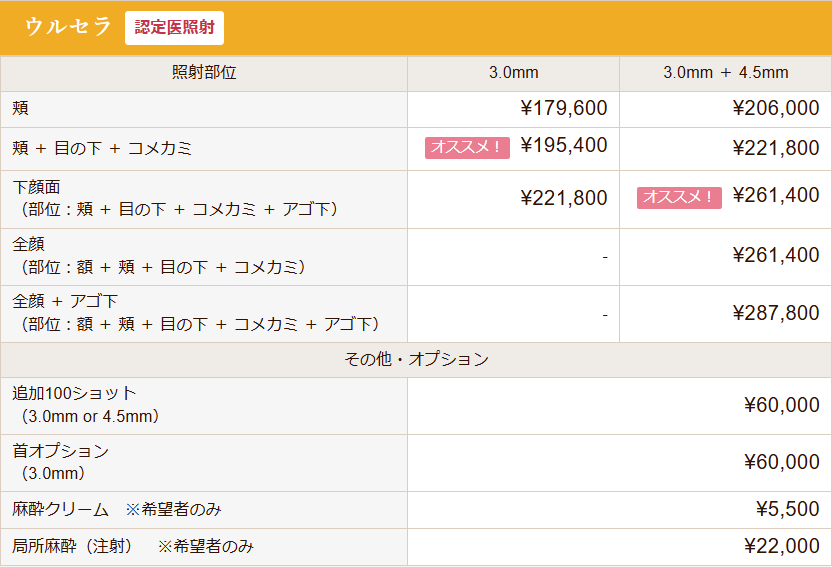
Task: Click the ¥179,600 price for 頬
Action: point(563,109)
